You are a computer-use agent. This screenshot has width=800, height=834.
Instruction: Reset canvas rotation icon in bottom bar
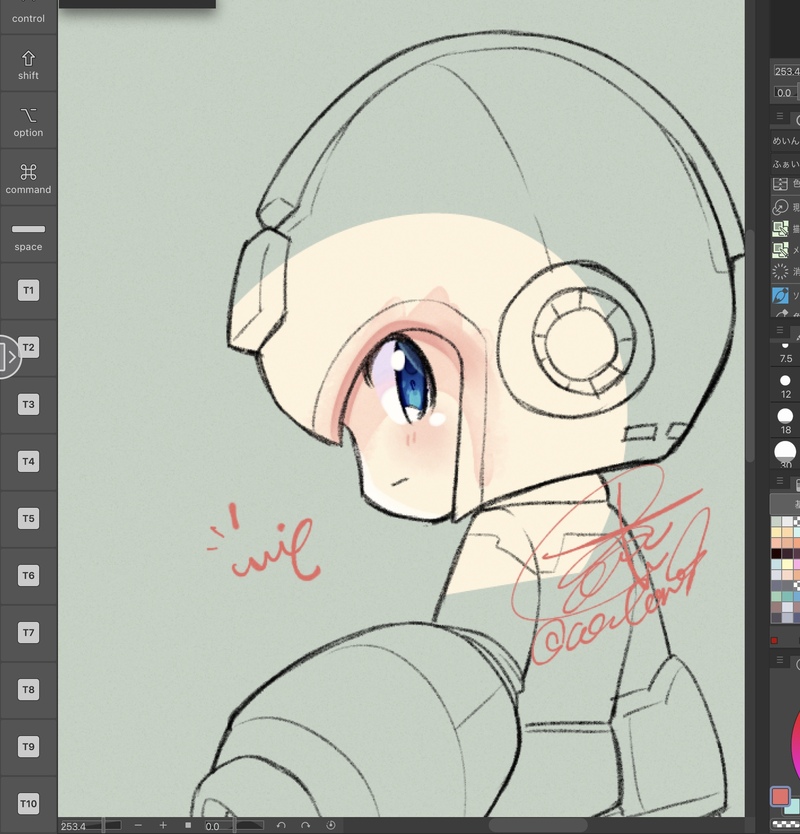point(331,825)
